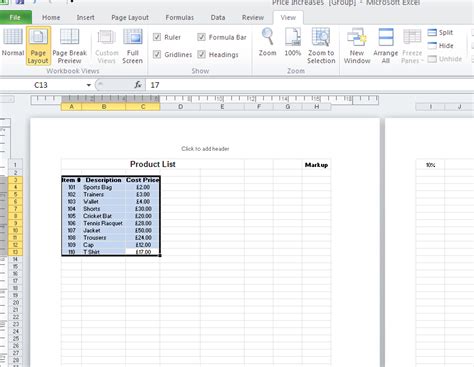Toggle the Headings checkbox

tap(201, 54)
